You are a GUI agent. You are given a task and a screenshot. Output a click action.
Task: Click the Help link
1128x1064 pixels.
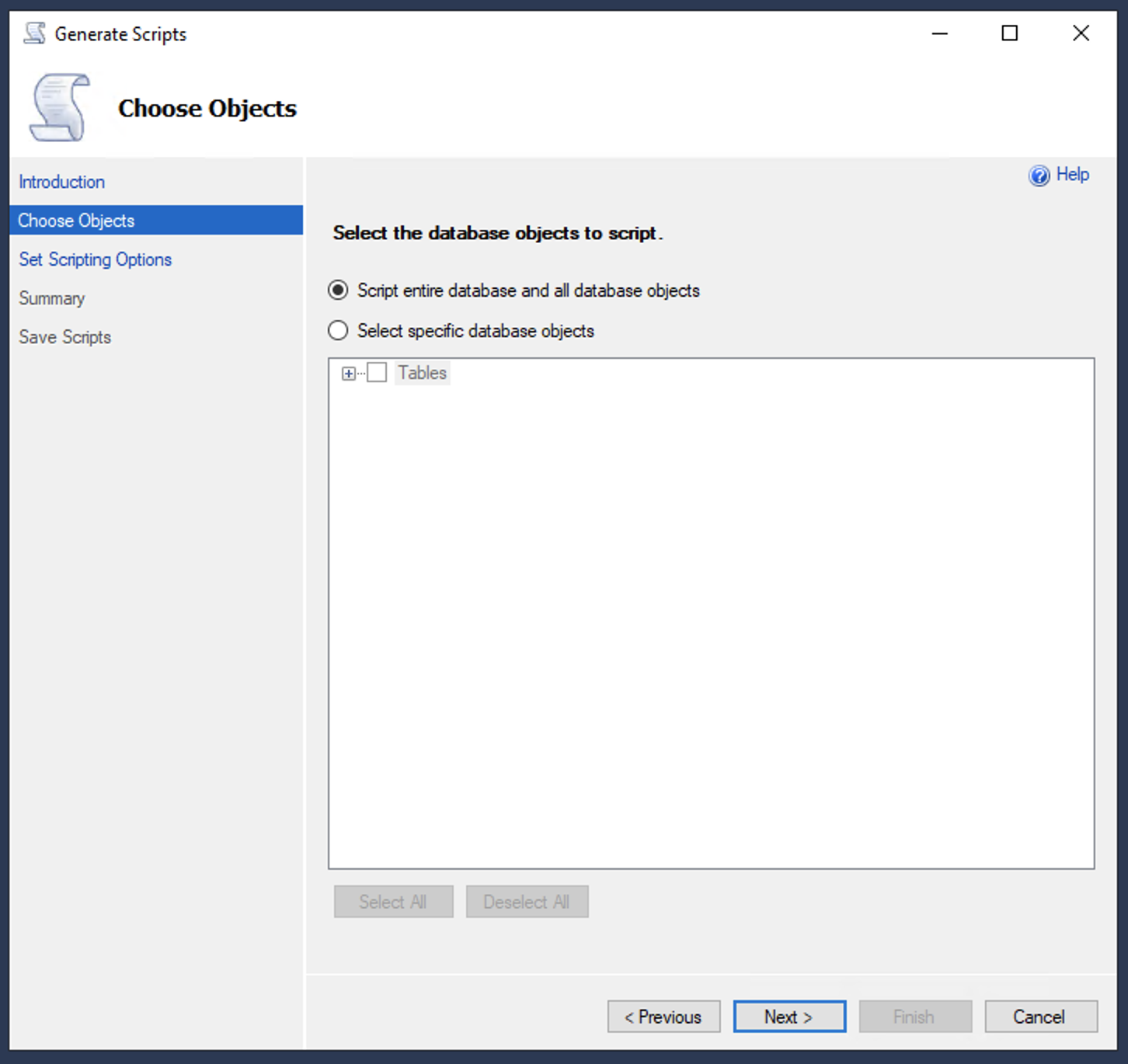(1072, 175)
